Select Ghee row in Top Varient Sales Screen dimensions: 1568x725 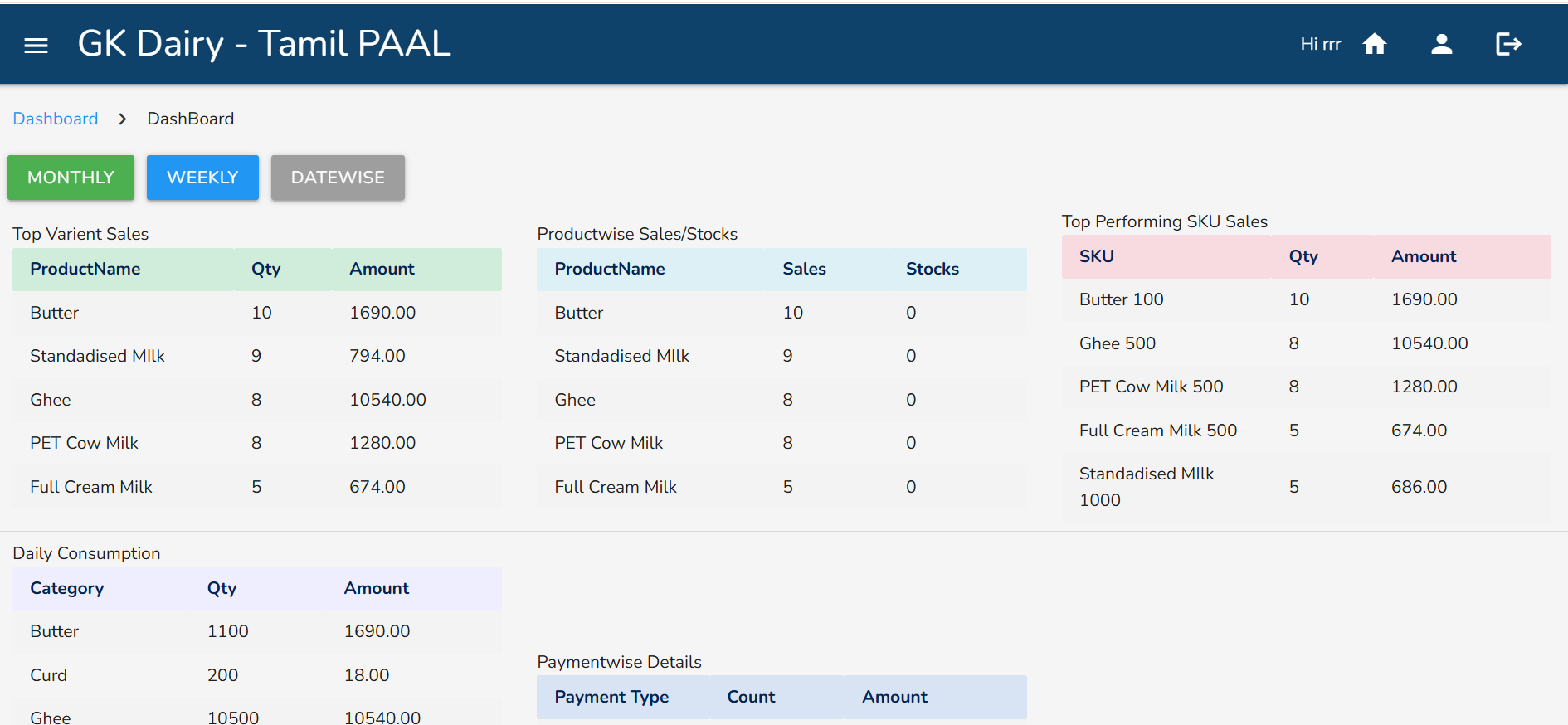click(x=257, y=400)
